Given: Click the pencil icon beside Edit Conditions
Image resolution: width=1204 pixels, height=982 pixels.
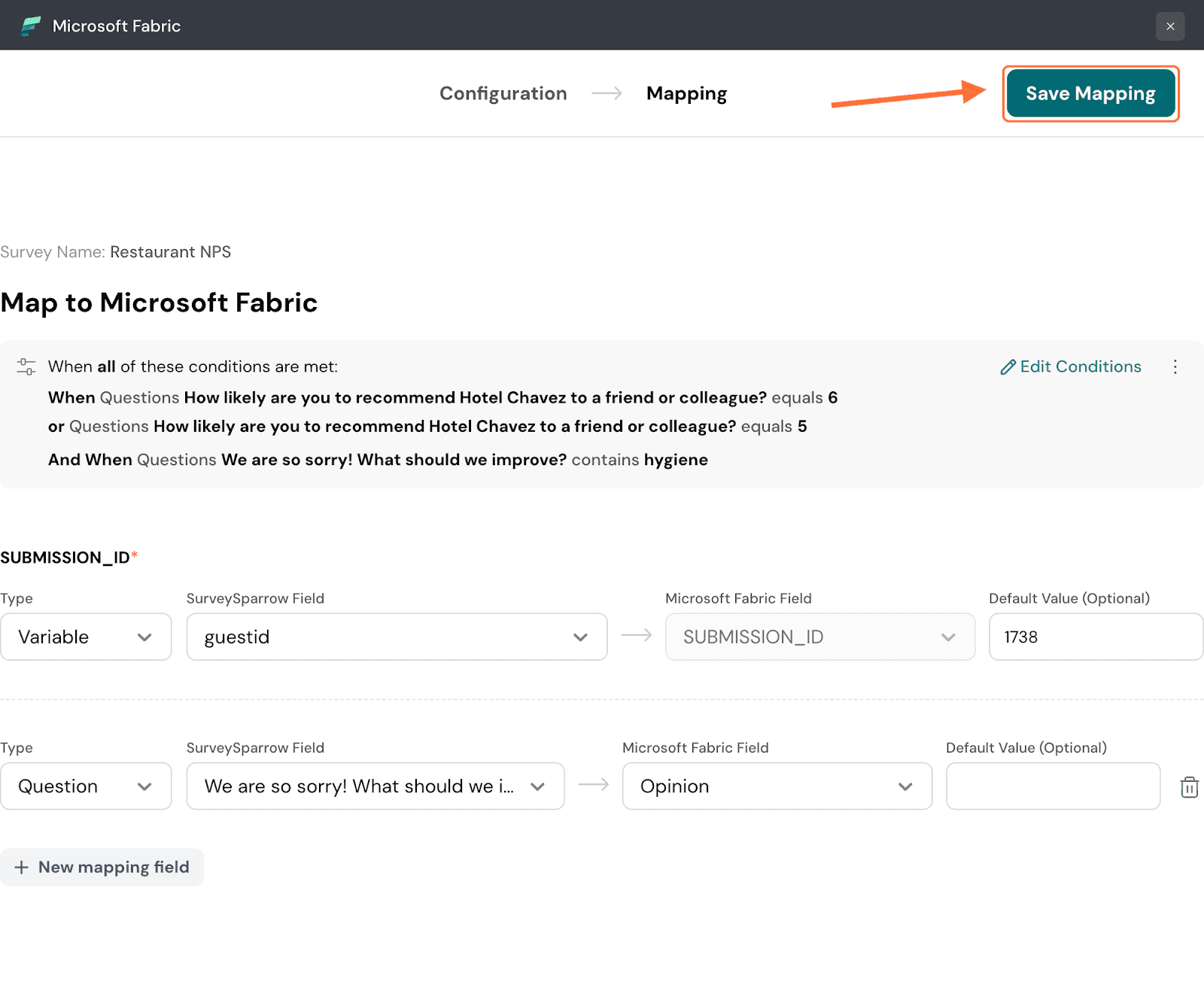Looking at the screenshot, I should tap(1008, 367).
